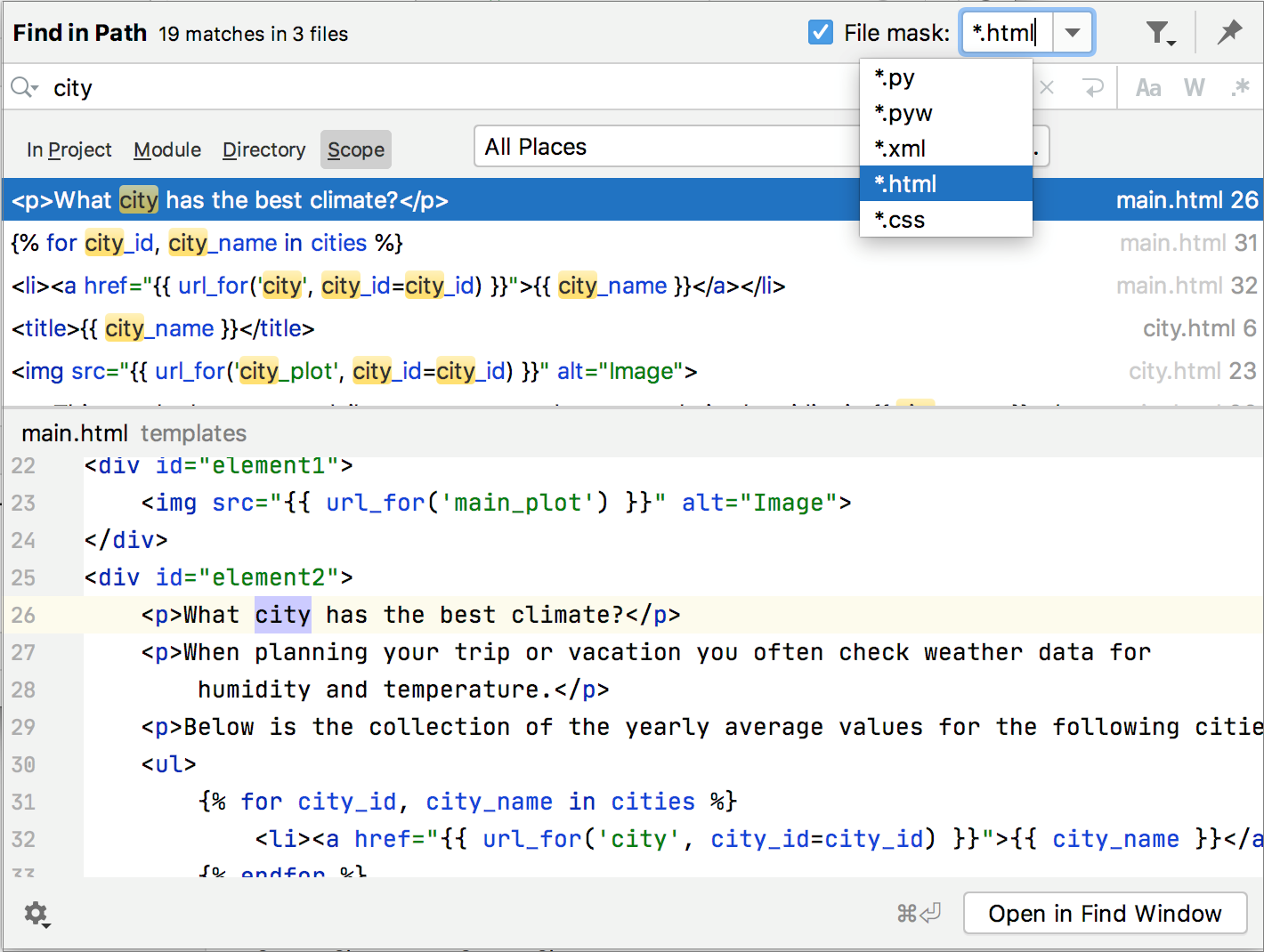Click the Open in Find Window button
This screenshot has height=952, width=1264.
point(1105,913)
